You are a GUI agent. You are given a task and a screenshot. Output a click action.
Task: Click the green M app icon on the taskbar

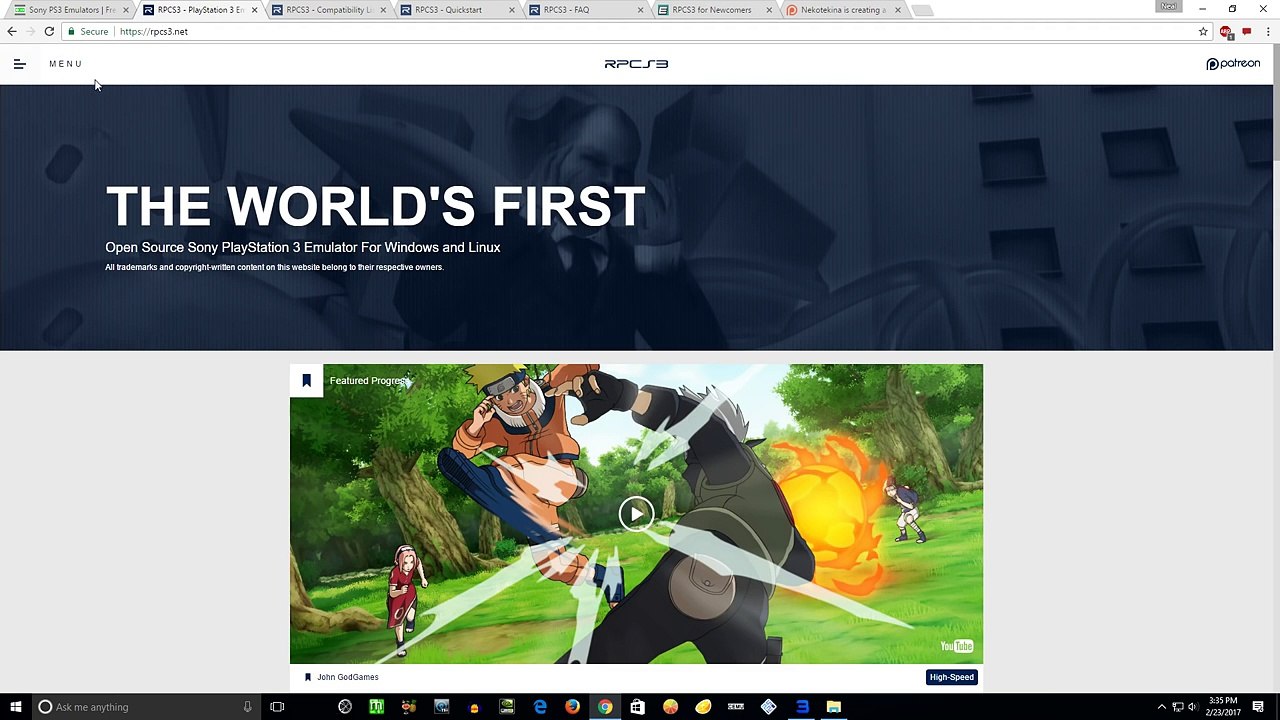(x=376, y=707)
